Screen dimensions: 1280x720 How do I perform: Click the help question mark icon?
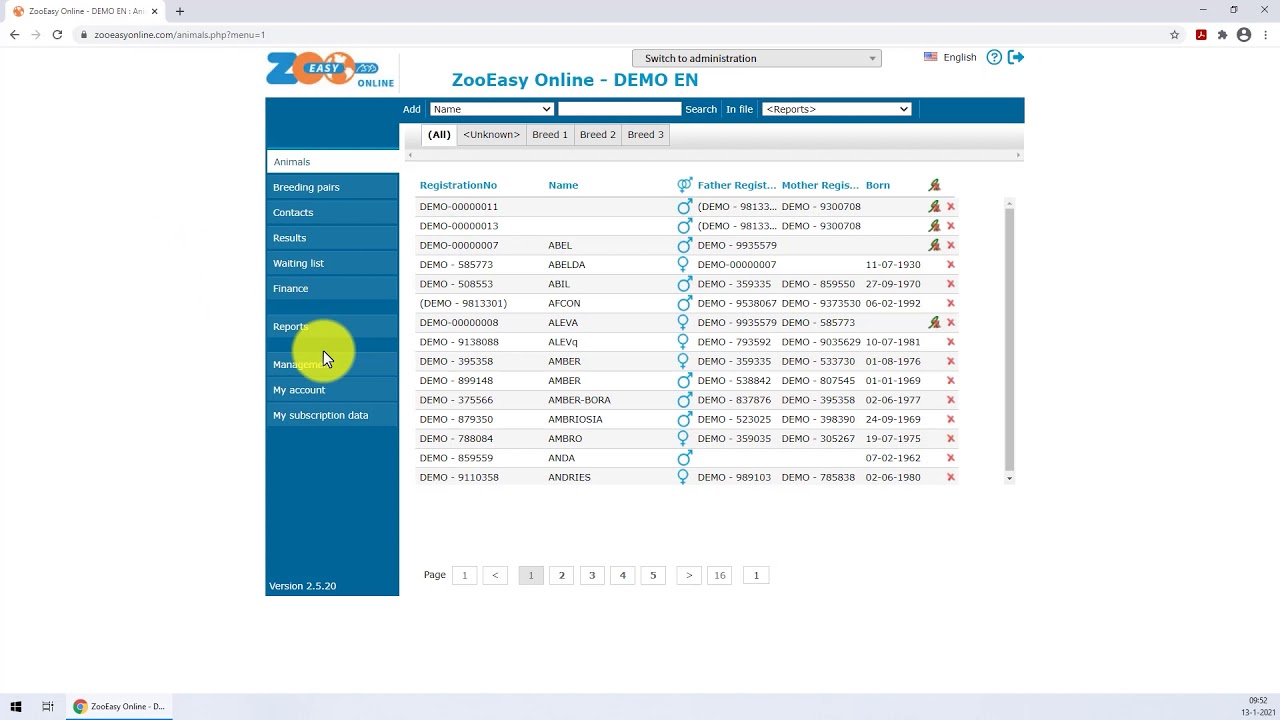(994, 57)
